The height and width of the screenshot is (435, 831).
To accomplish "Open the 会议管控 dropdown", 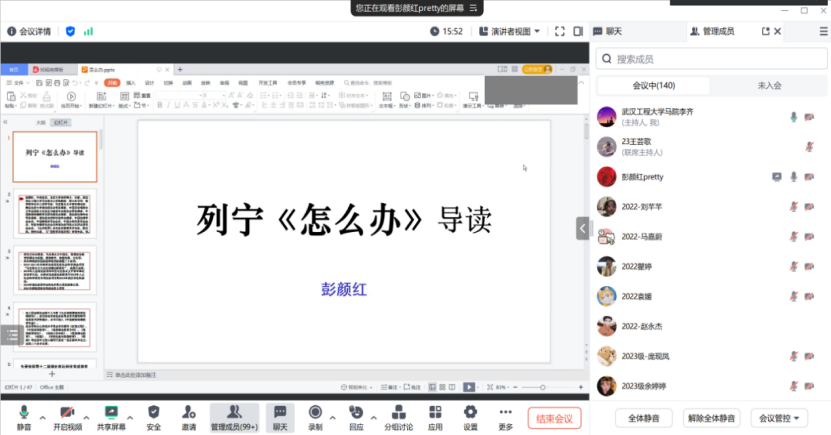I will click(x=783, y=418).
